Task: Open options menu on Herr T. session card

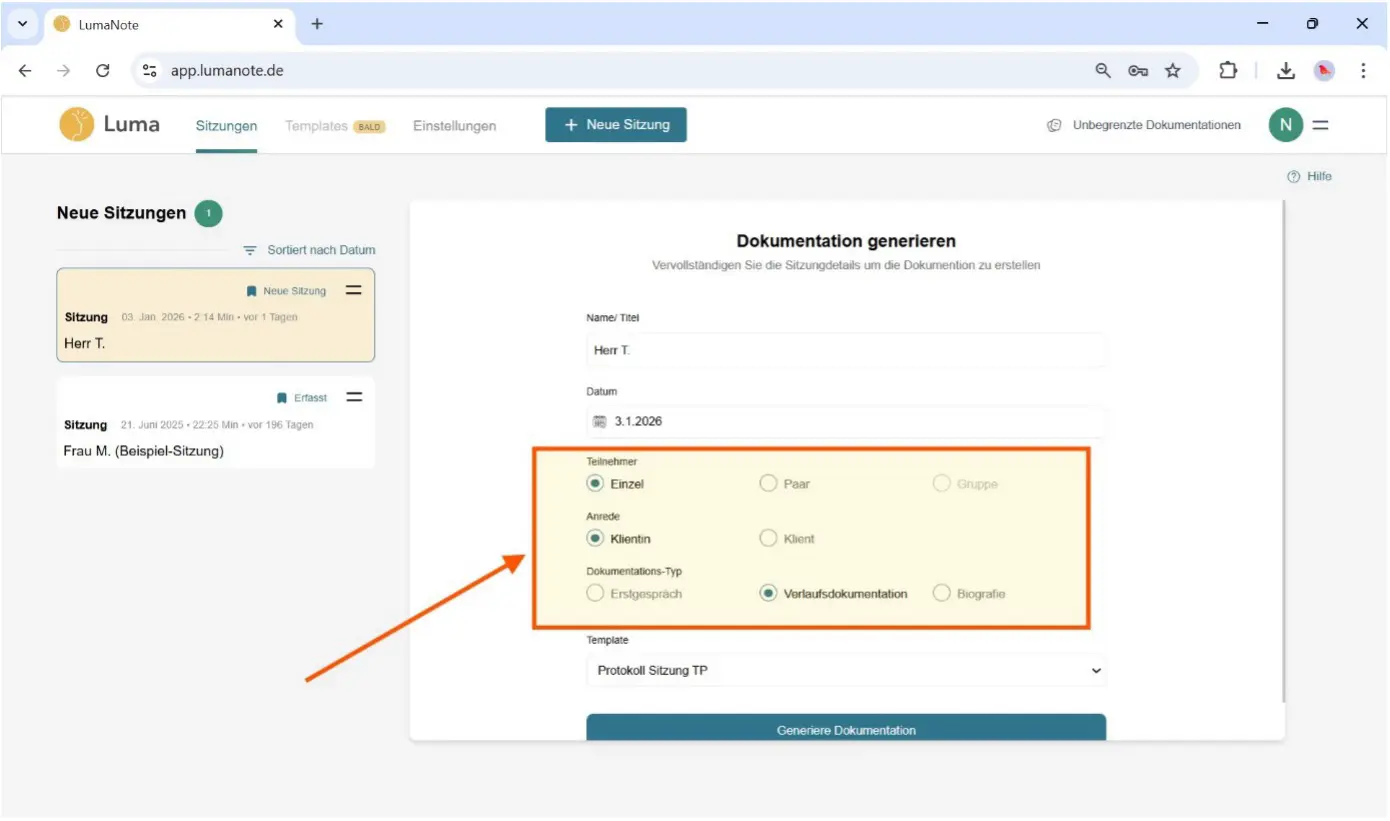Action: point(353,290)
